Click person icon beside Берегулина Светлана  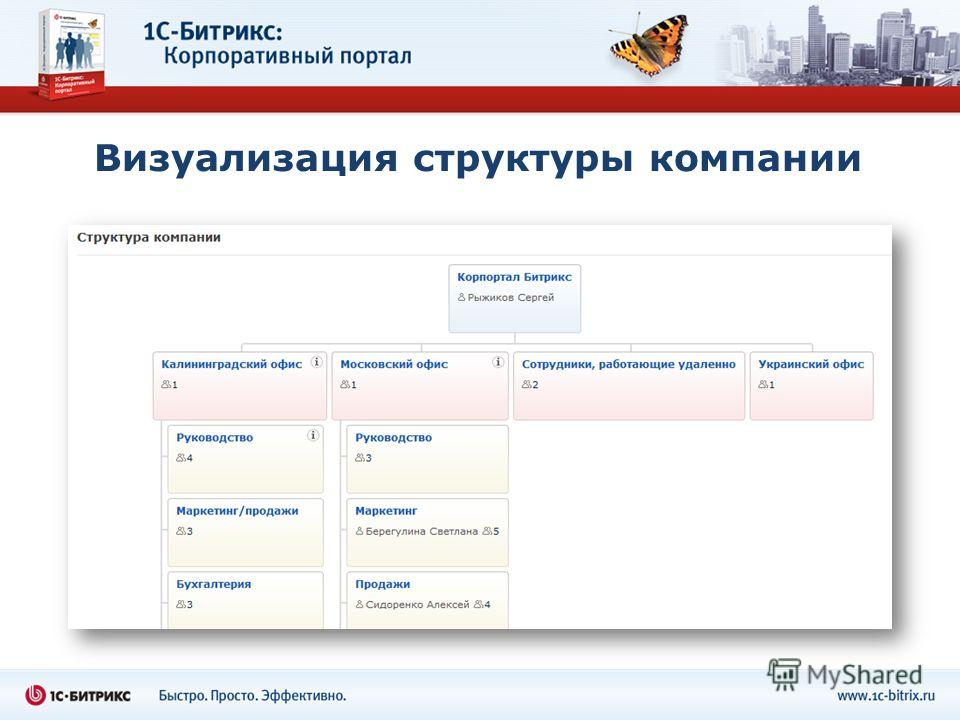point(359,531)
